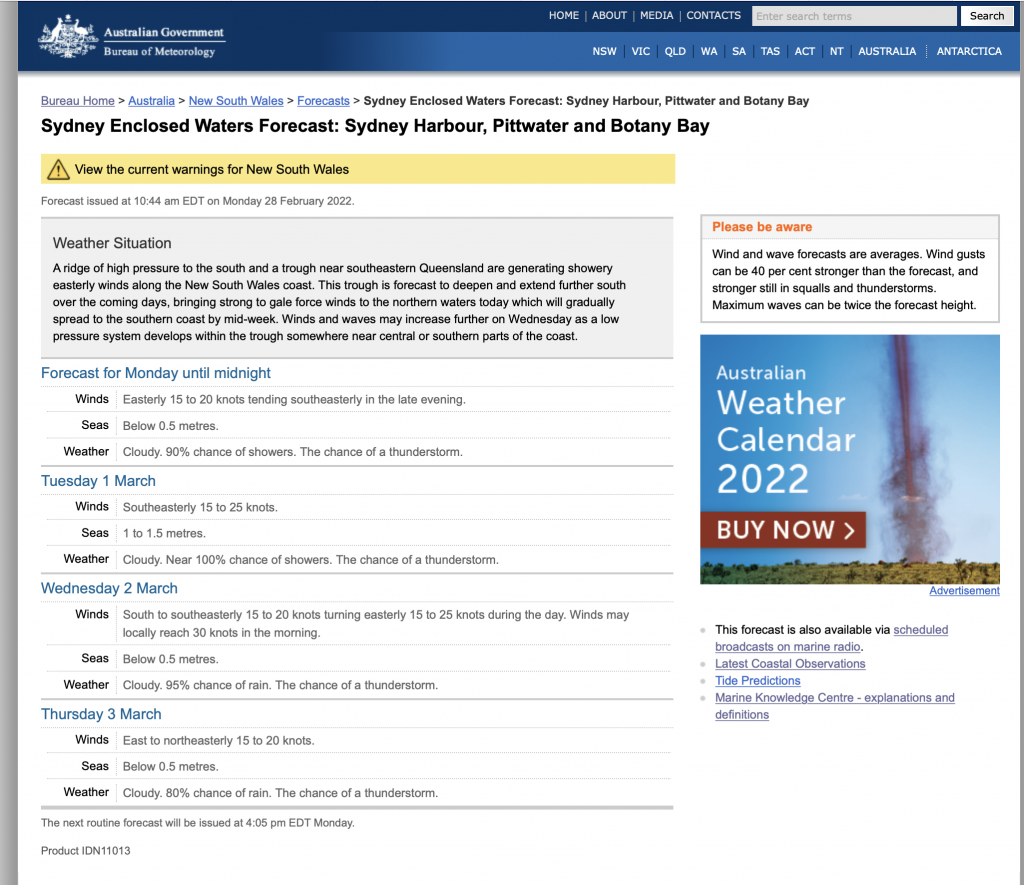Screen dimensions: 1024x885
Task: Select ACT in the state navigation
Action: point(805,51)
